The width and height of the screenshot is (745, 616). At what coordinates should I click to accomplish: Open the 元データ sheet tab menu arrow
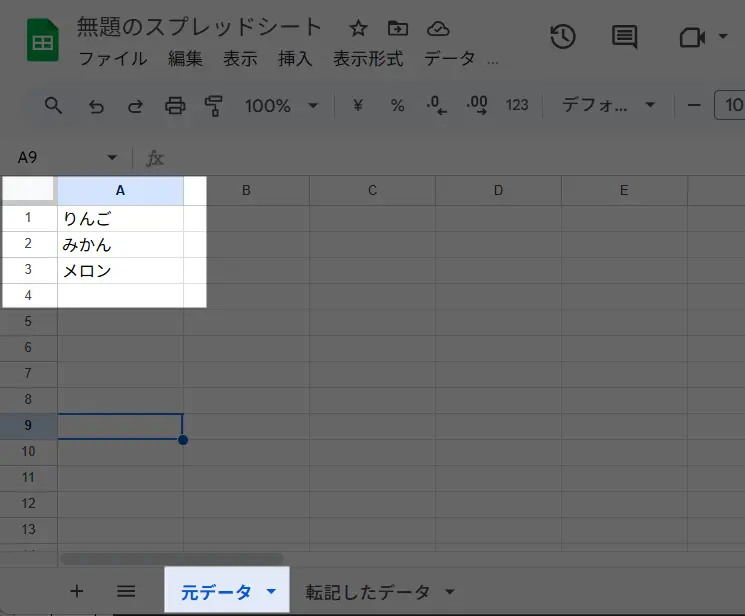(x=271, y=592)
